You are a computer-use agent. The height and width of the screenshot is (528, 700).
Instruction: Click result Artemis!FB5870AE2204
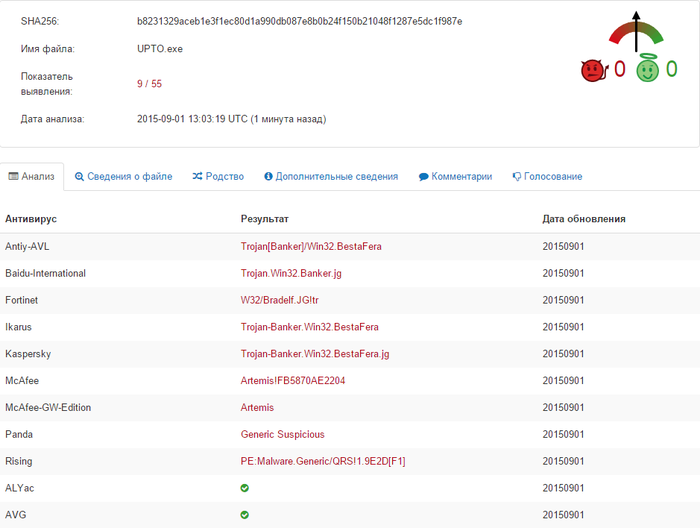(x=293, y=381)
